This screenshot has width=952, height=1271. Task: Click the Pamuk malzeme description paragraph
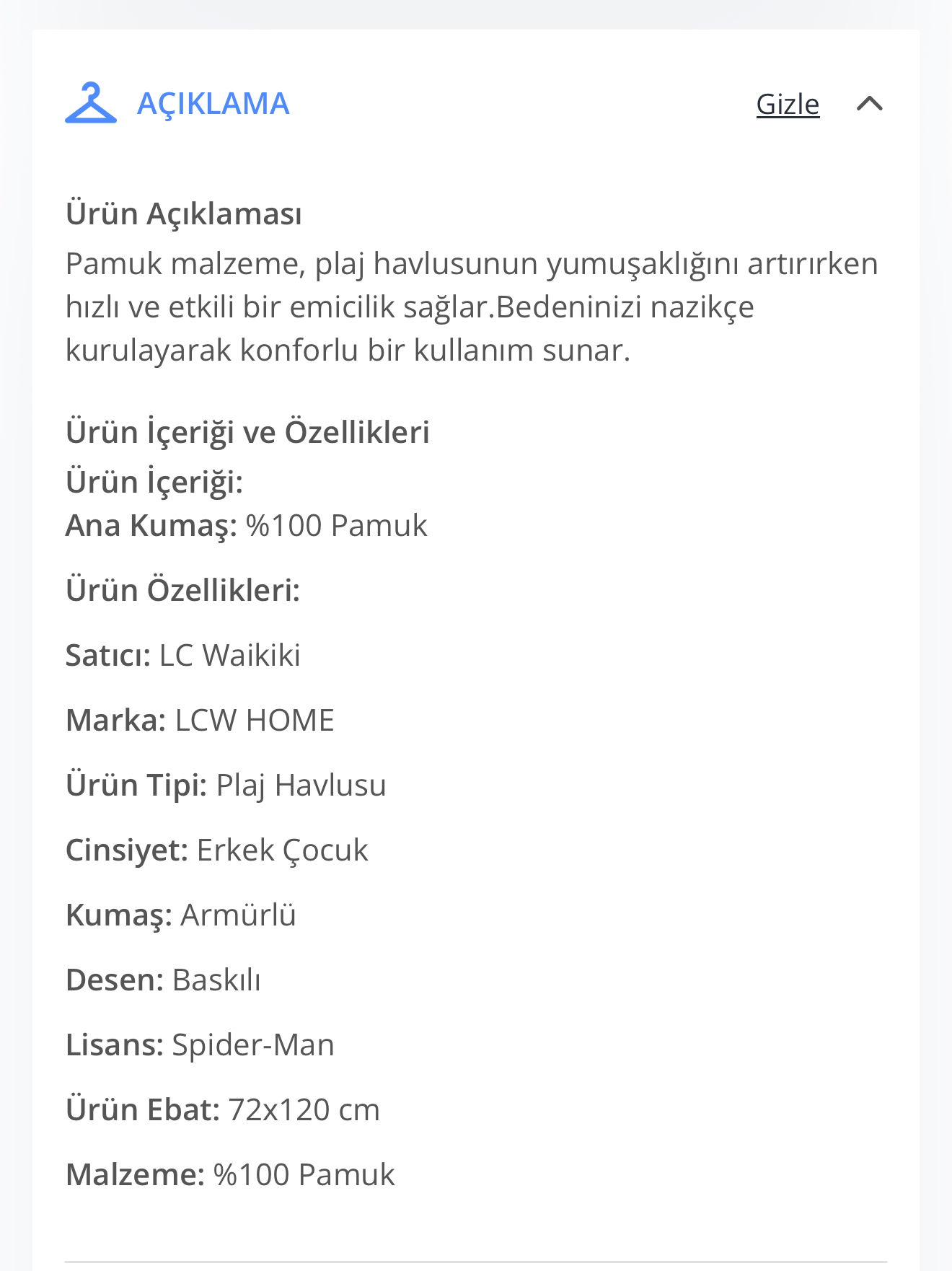(472, 307)
